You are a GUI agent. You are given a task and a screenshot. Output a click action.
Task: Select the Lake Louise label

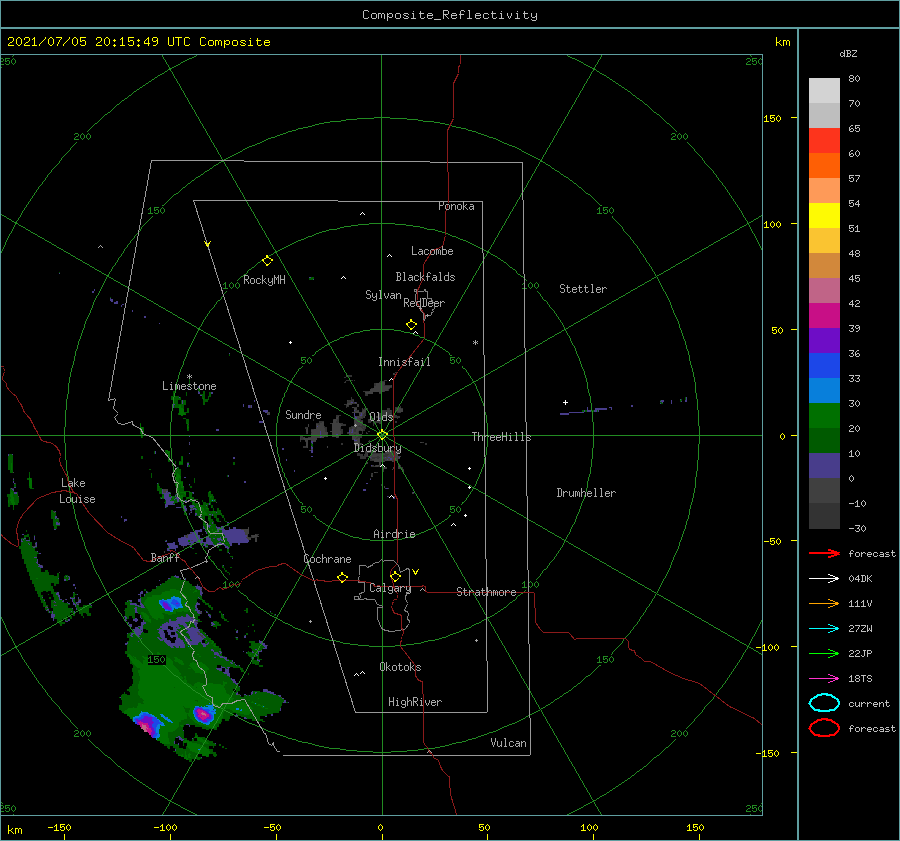pos(77,491)
